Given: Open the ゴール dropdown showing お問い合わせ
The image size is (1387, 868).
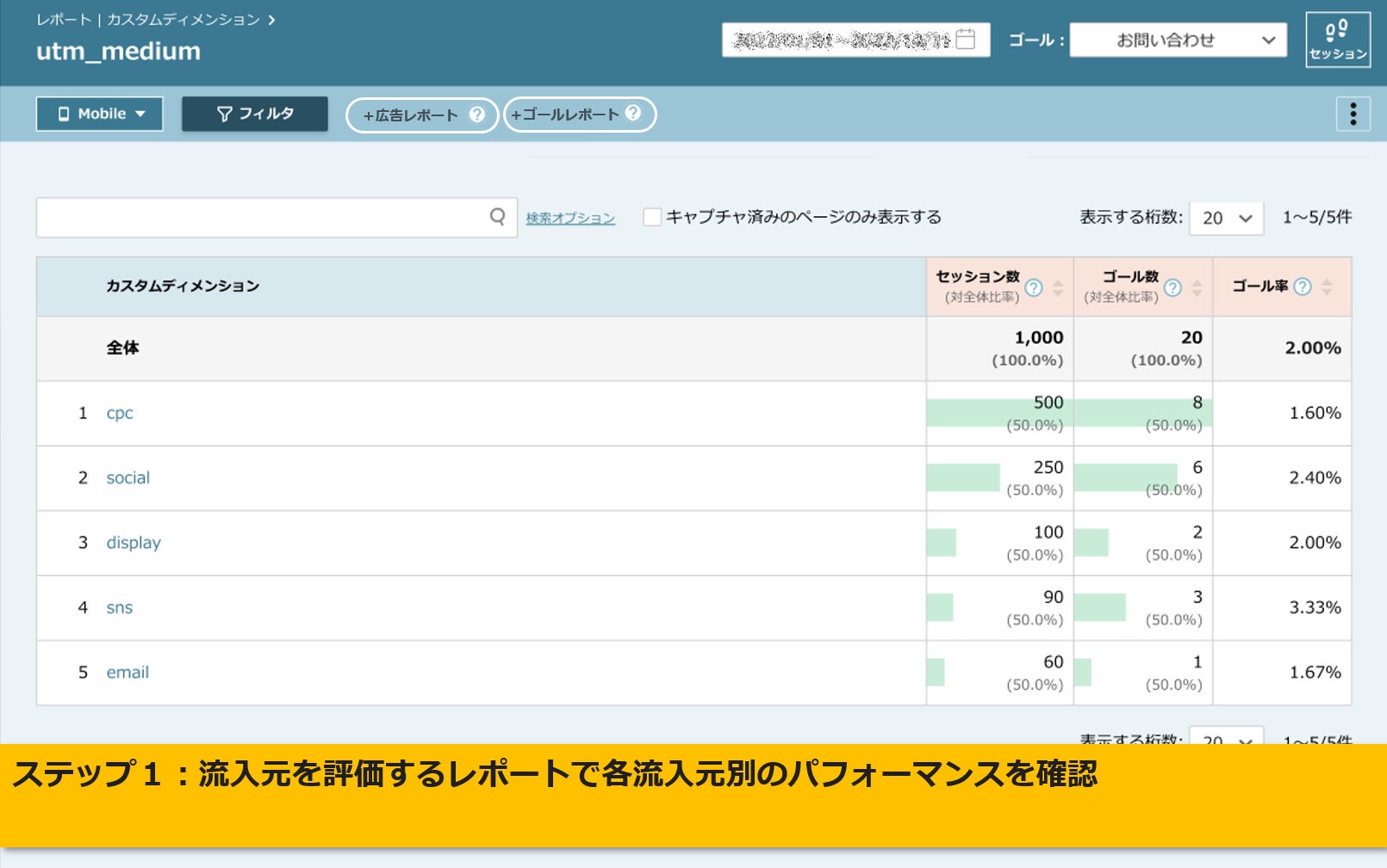Looking at the screenshot, I should pyautogui.click(x=1178, y=40).
